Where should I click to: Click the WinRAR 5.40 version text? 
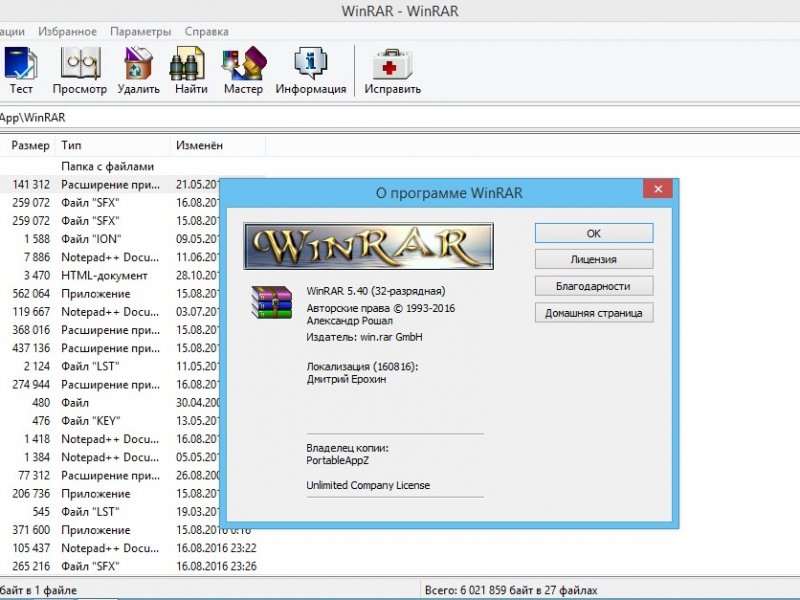click(x=376, y=291)
